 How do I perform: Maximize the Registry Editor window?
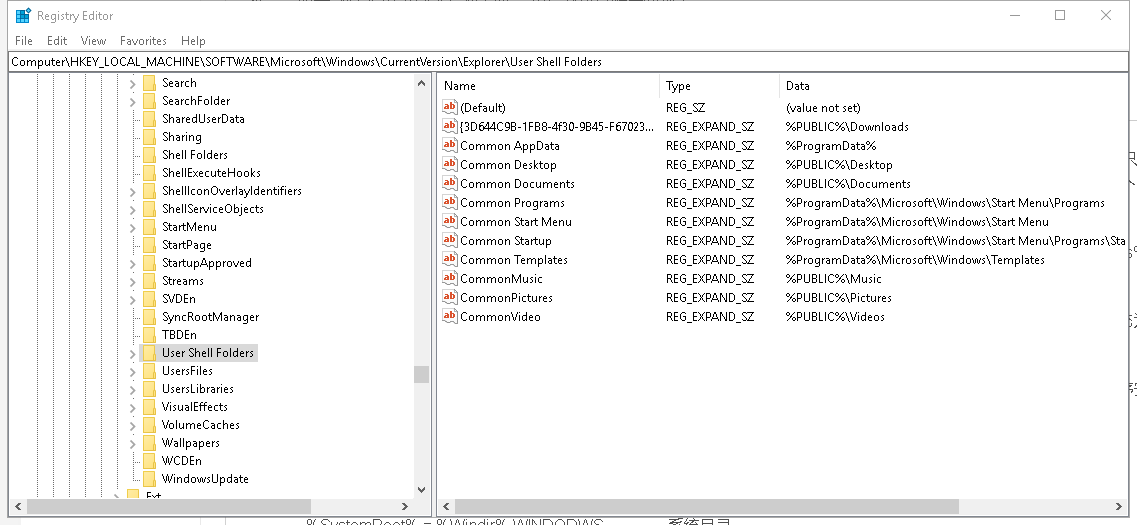pyautogui.click(x=1060, y=15)
